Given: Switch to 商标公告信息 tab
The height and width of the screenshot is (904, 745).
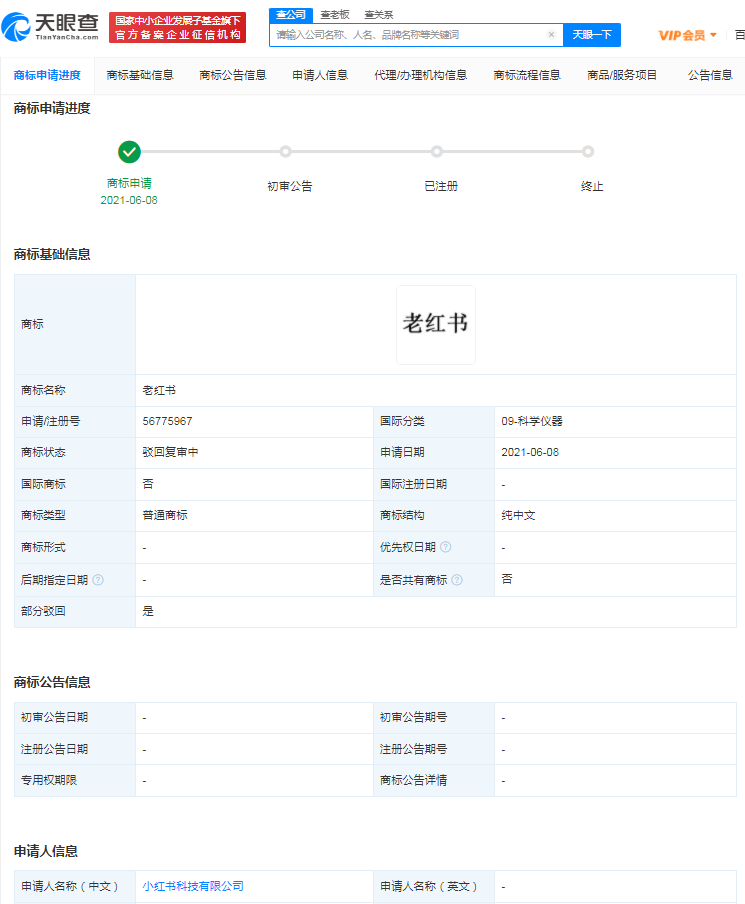Looking at the screenshot, I should tap(233, 76).
